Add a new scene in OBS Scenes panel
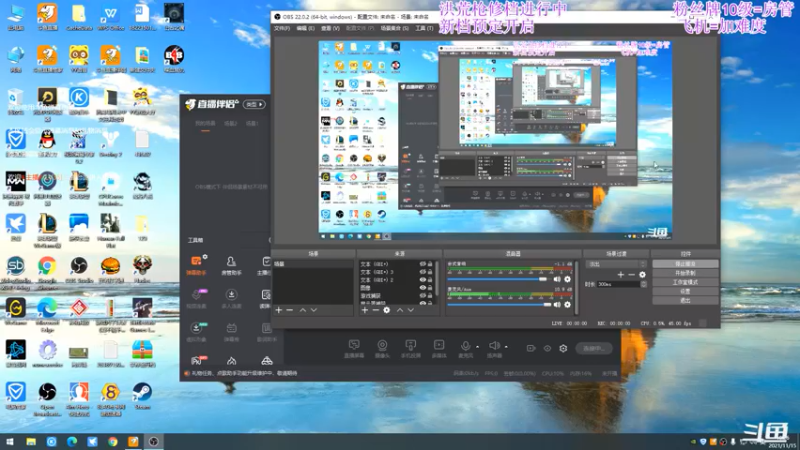Viewport: 800px width, 450px height. (279, 310)
